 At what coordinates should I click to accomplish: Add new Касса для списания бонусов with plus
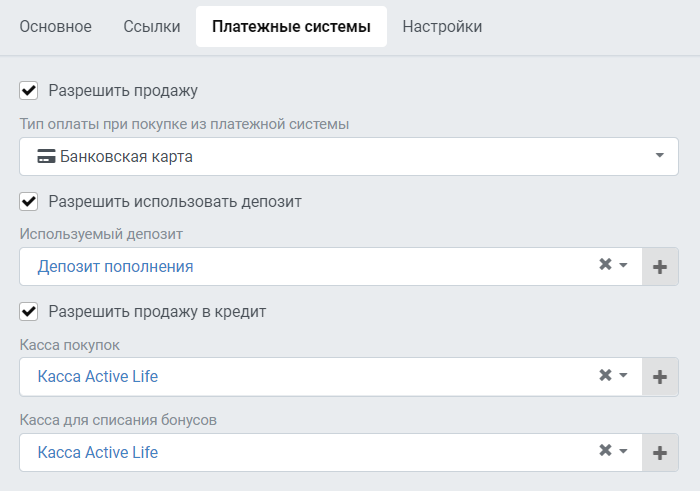tap(660, 453)
